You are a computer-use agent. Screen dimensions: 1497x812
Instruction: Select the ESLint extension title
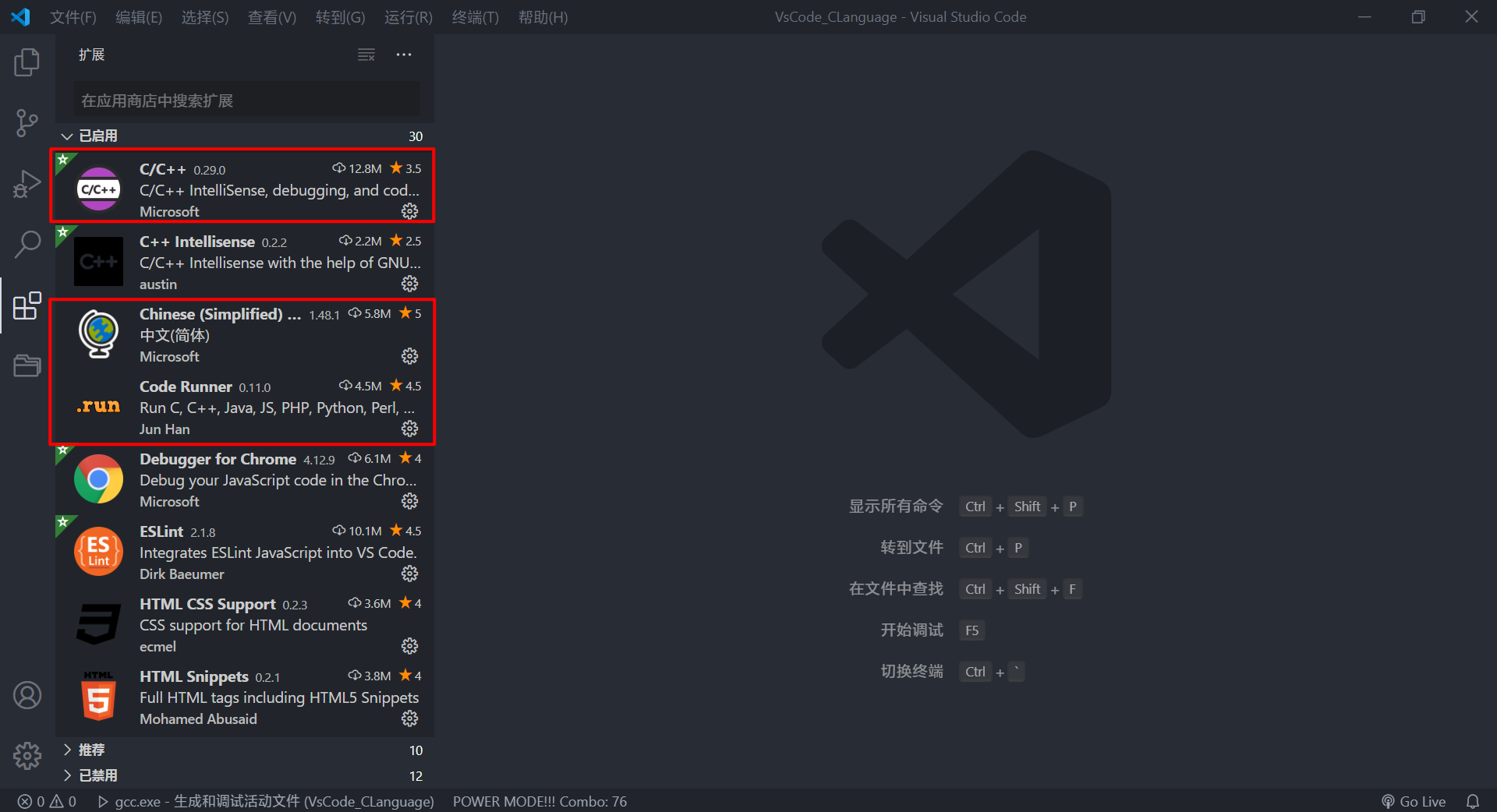(x=161, y=531)
